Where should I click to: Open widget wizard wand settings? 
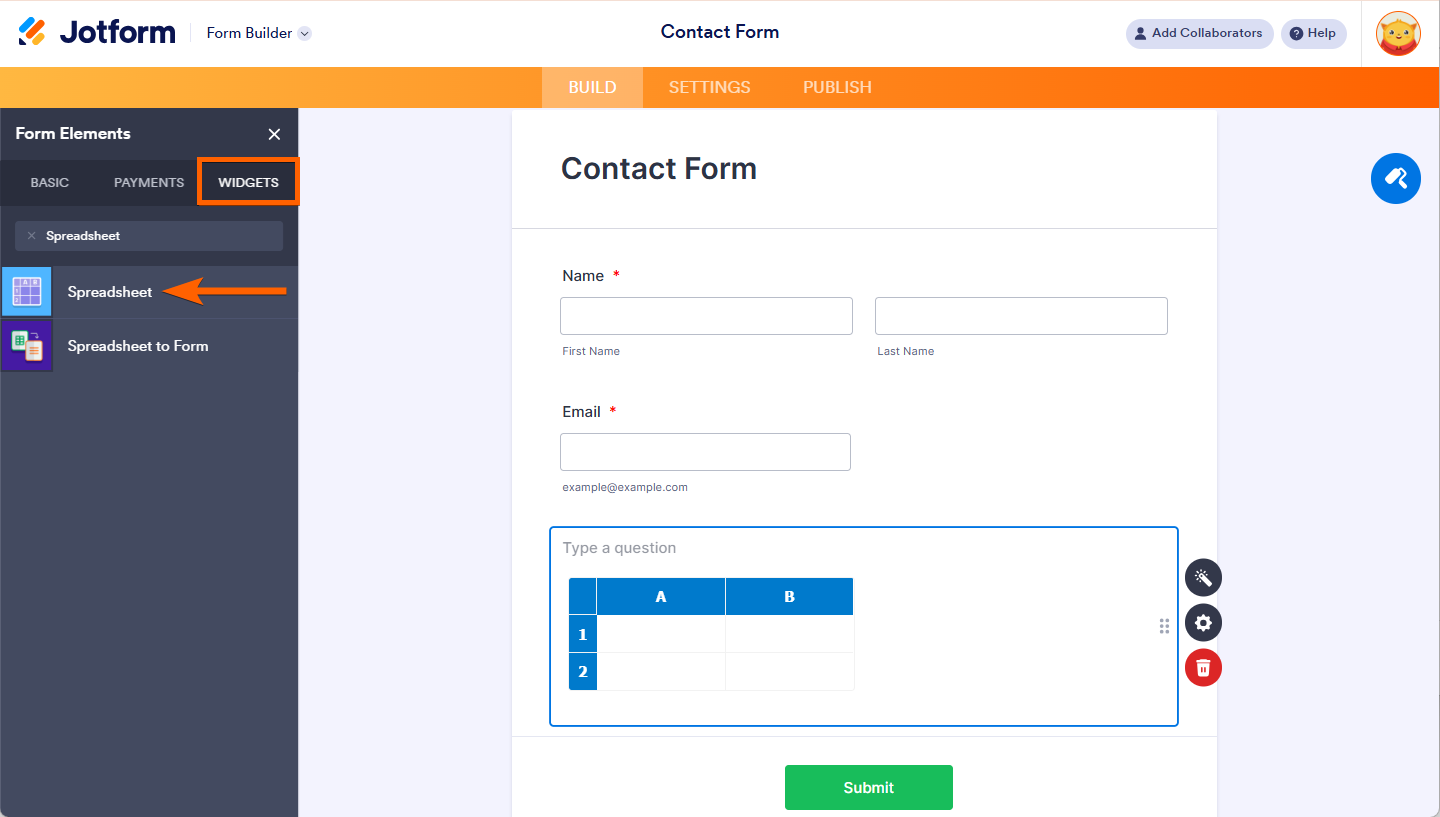click(1203, 577)
